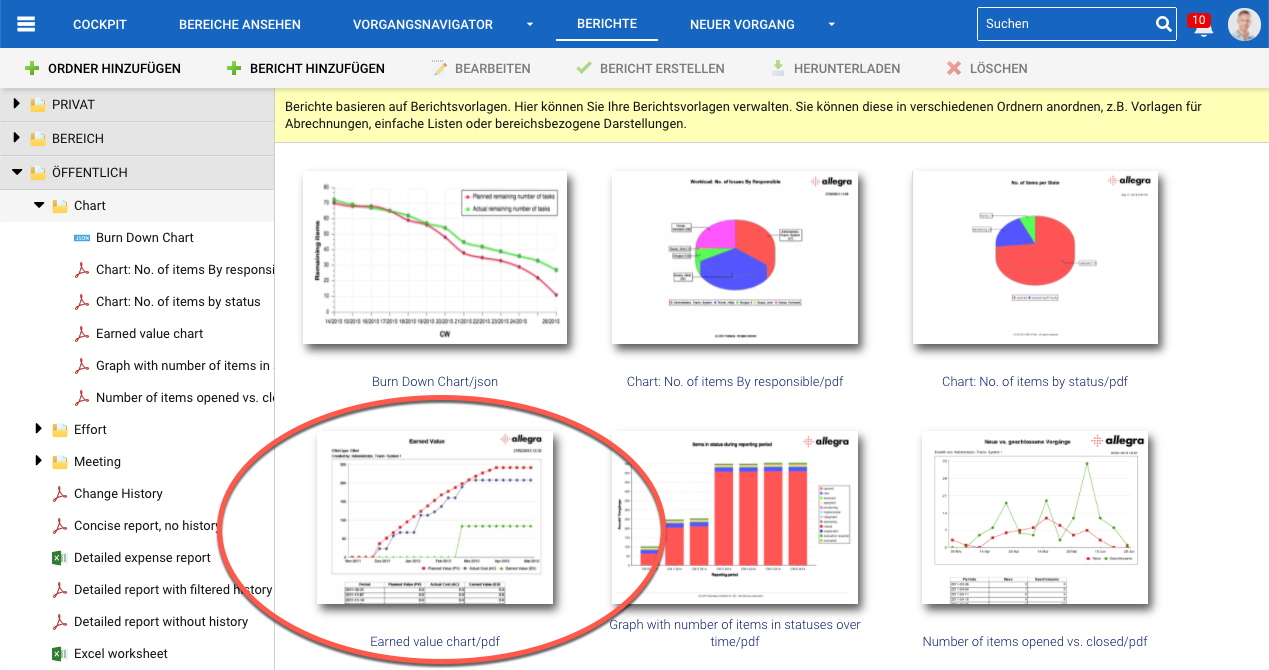The width and height of the screenshot is (1269, 670).
Task: Click the Bearbeiten pencil icon
Action: click(x=440, y=69)
